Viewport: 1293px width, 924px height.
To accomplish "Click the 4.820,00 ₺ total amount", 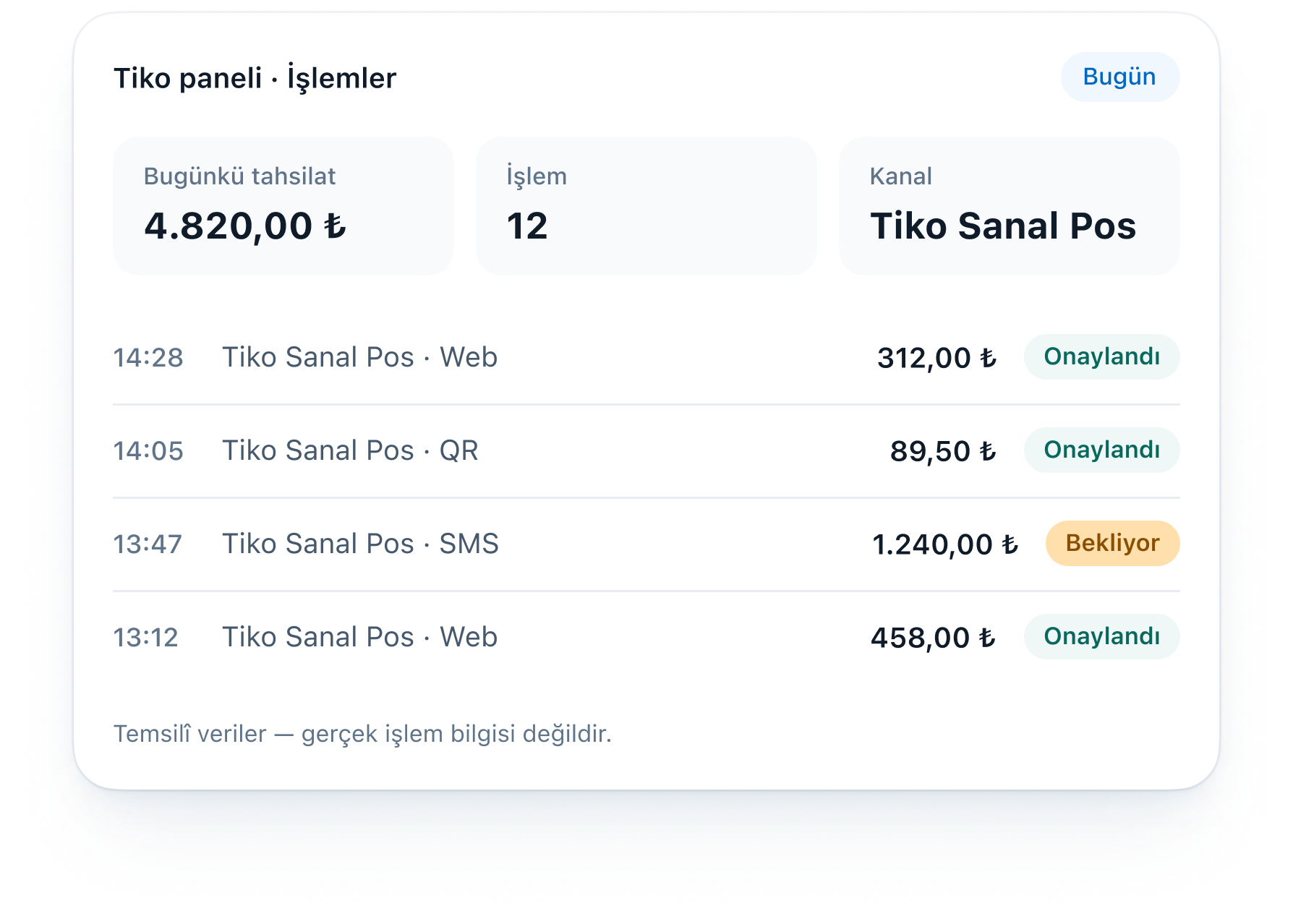I will 245,226.
